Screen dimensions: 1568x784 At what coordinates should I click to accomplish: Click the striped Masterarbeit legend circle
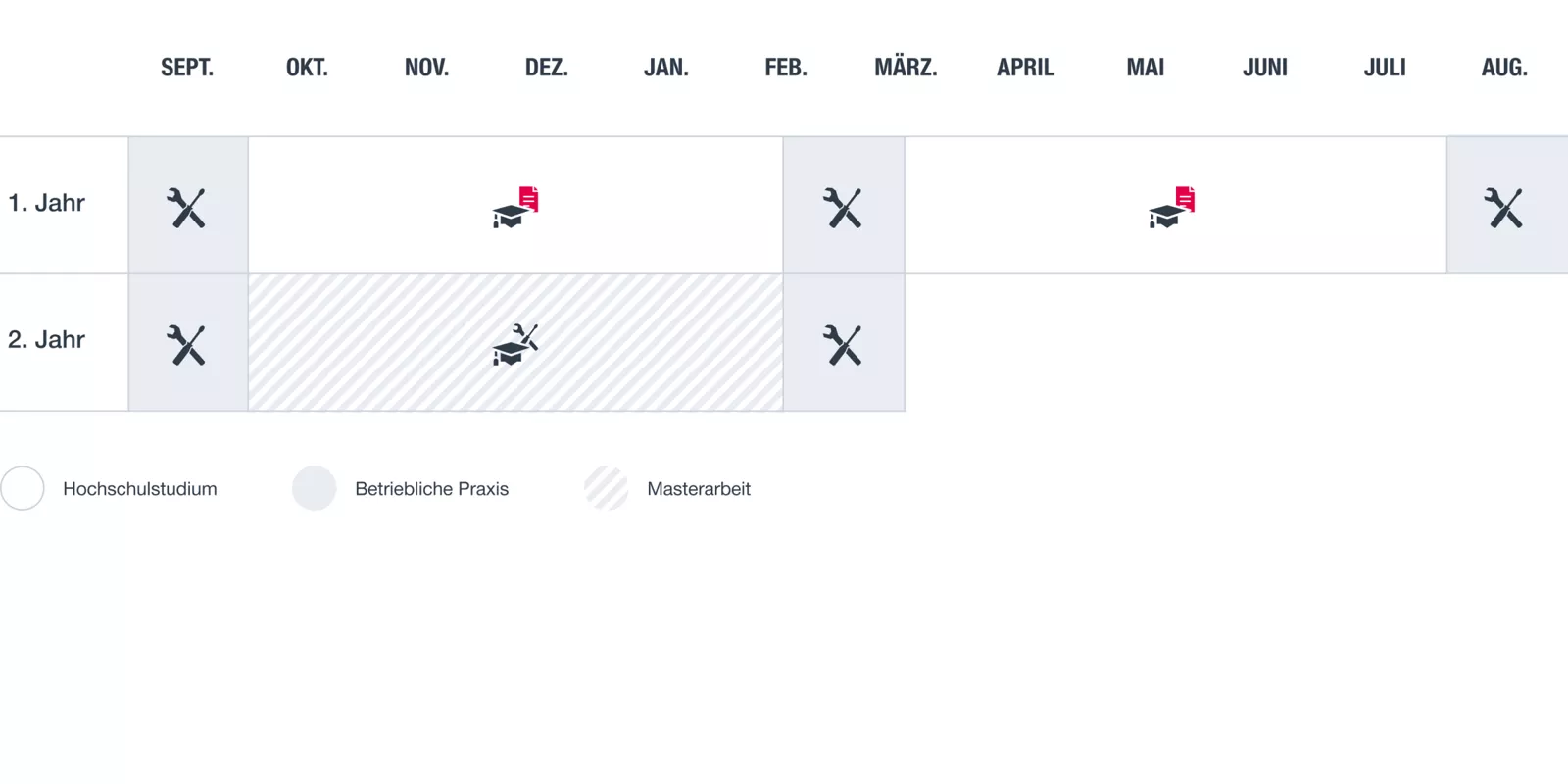[x=607, y=488]
